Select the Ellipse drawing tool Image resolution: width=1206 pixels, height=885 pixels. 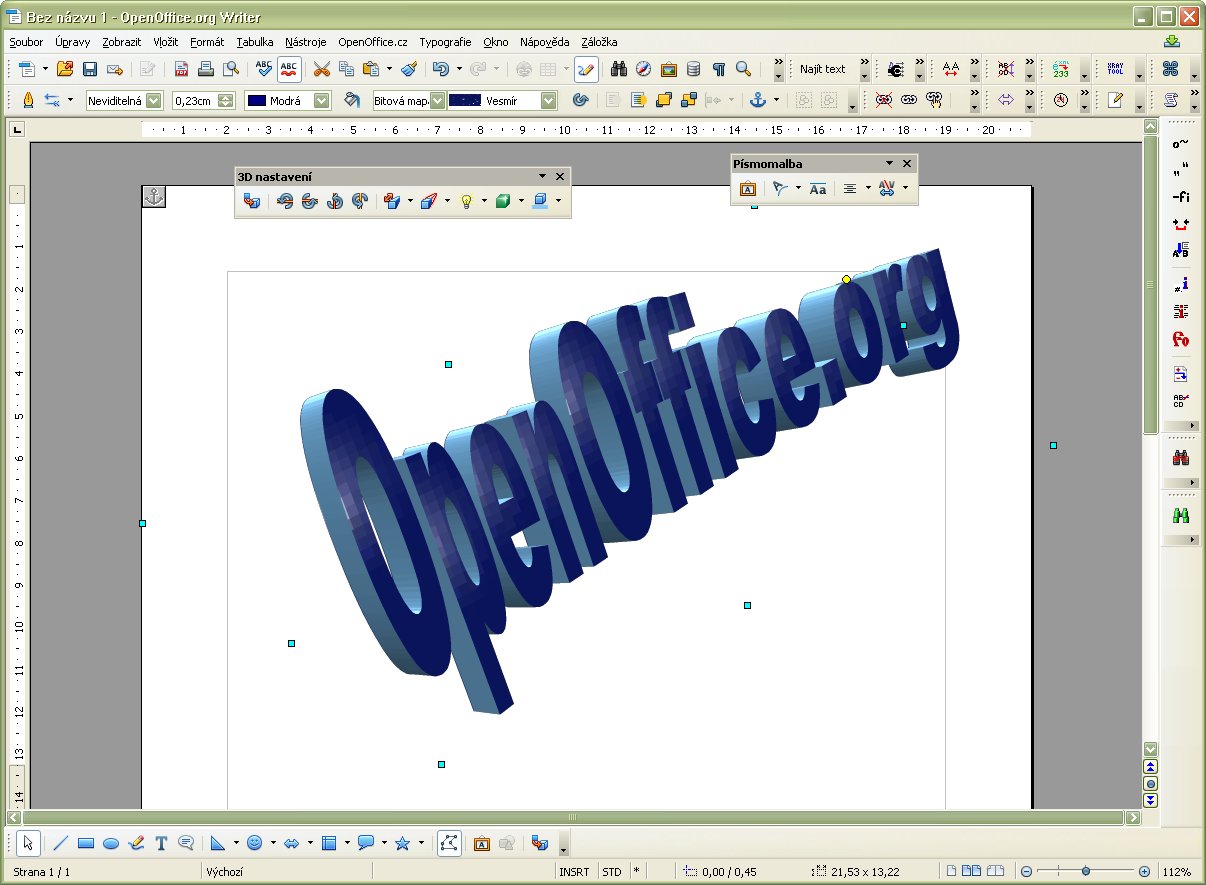111,843
